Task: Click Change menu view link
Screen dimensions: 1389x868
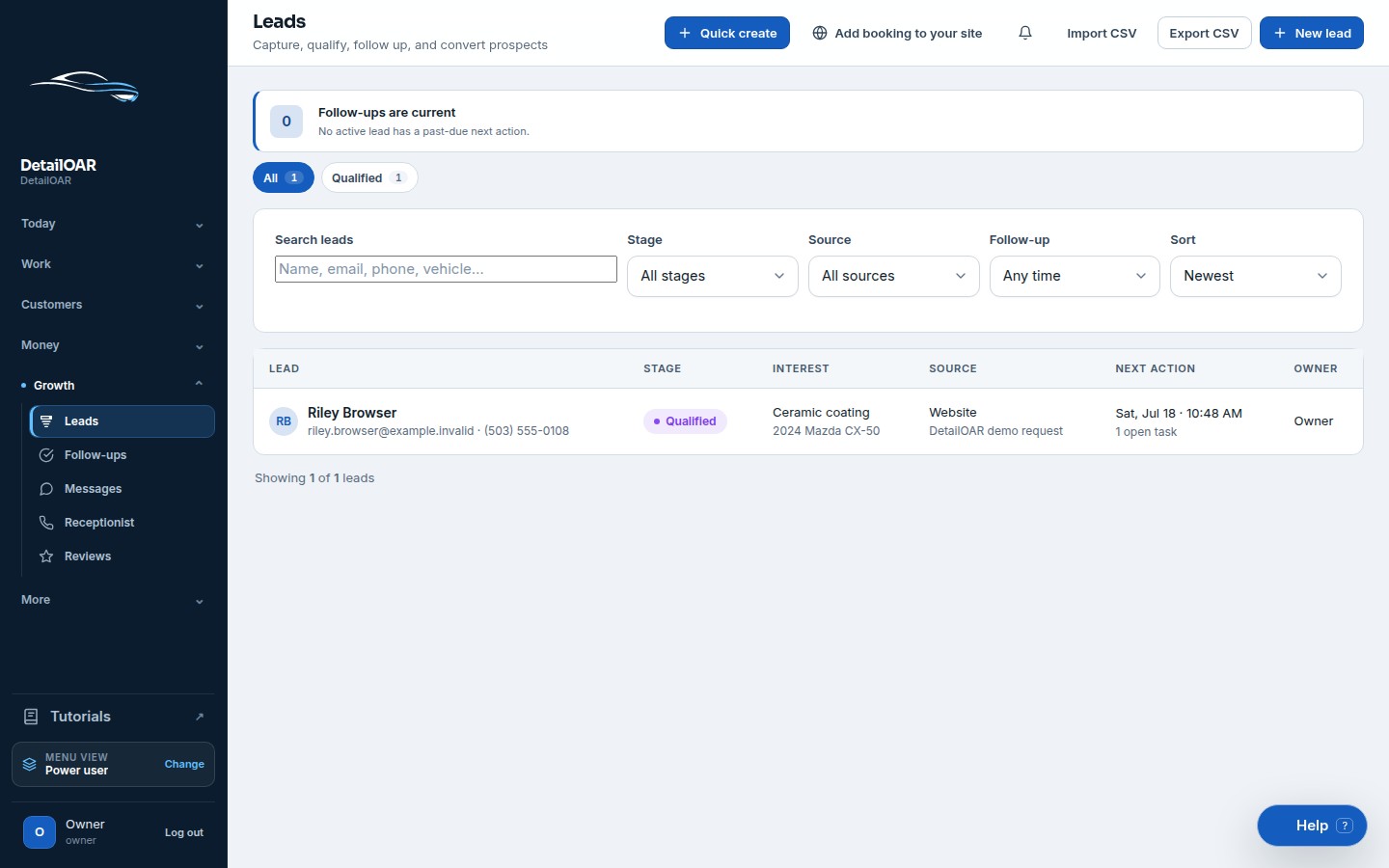Action: click(x=184, y=764)
